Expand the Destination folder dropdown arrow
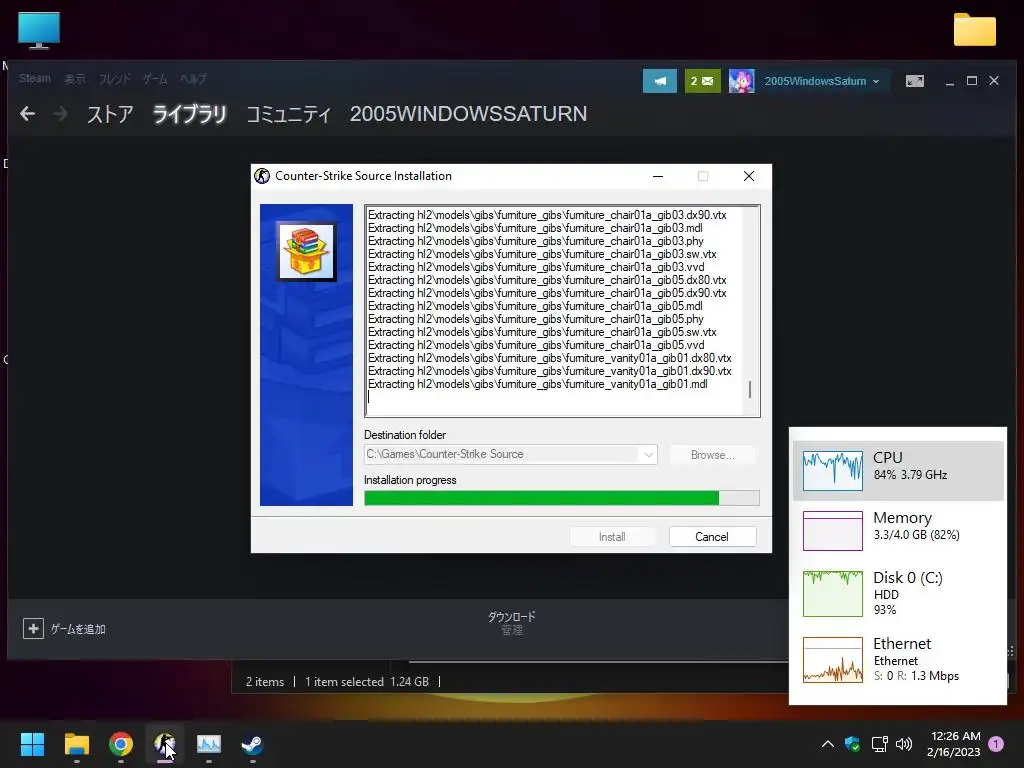This screenshot has width=1024, height=768. [x=648, y=455]
